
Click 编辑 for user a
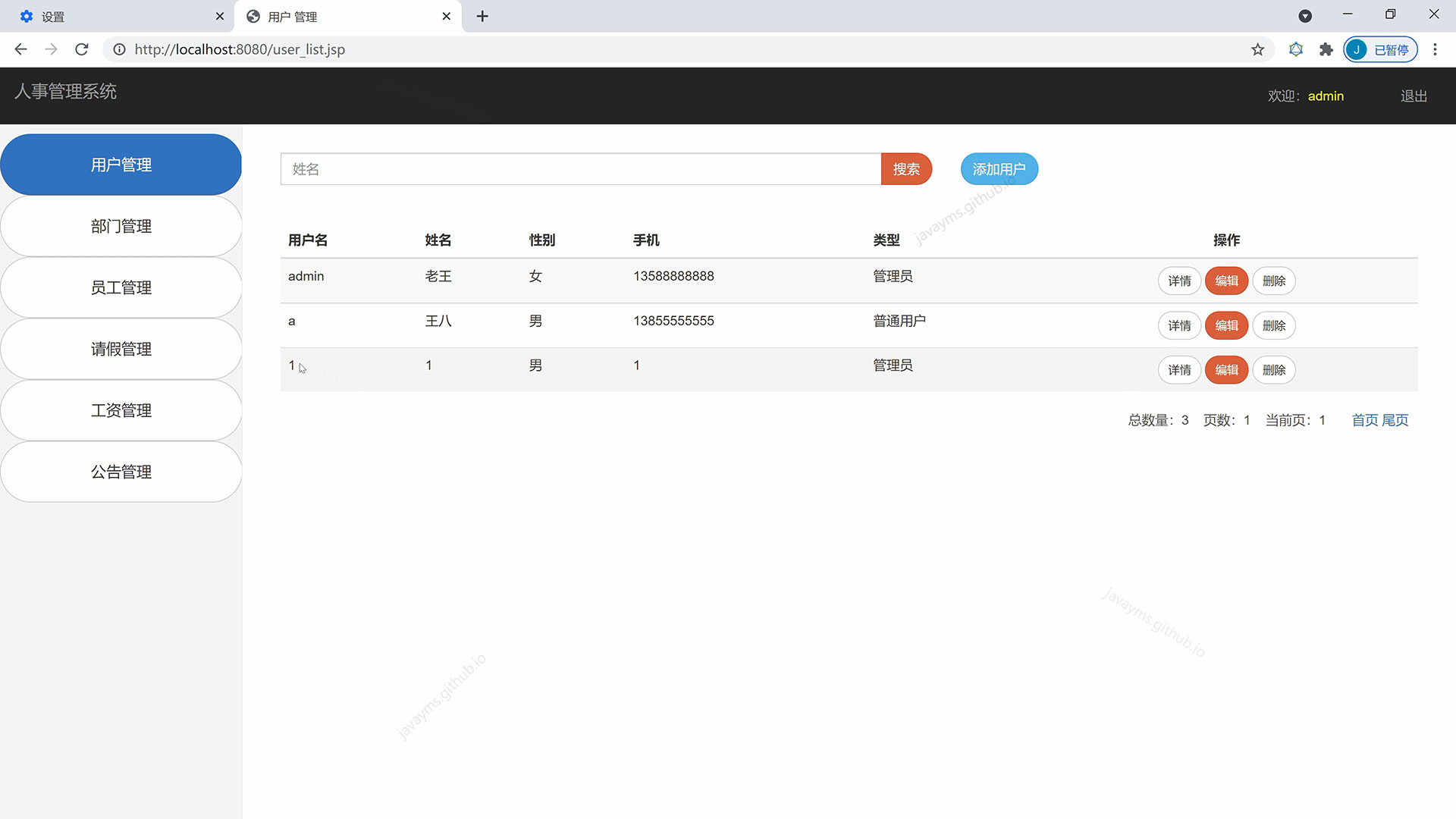1225,325
